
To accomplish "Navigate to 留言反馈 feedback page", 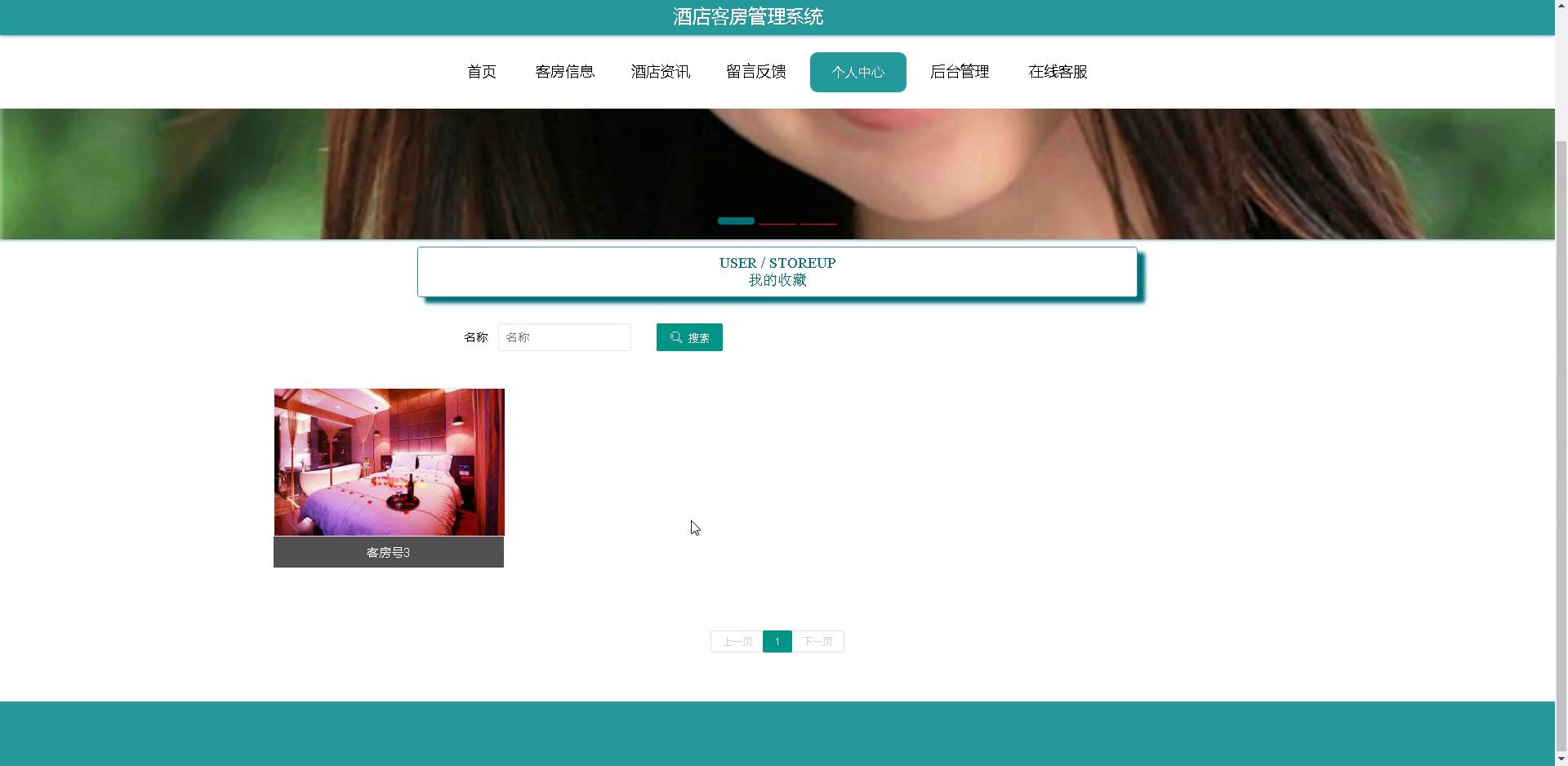I will click(x=755, y=72).
